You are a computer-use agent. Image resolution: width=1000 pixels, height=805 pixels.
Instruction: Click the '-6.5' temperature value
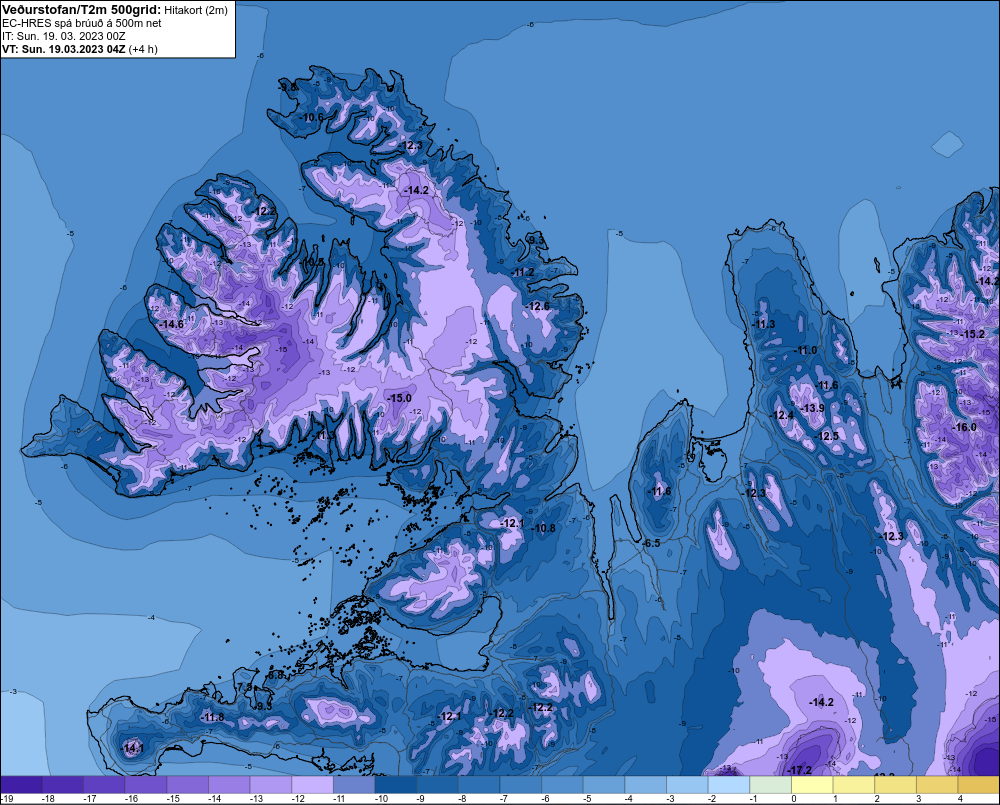point(651,543)
